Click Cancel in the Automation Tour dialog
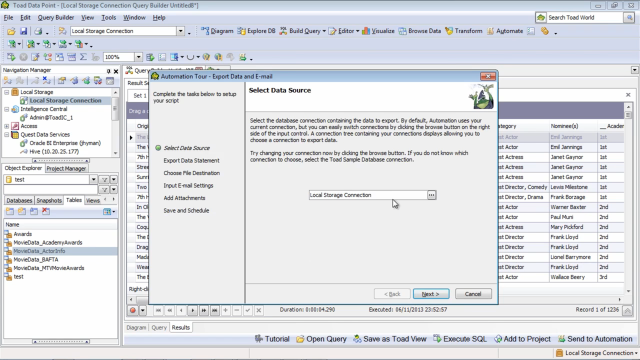 pos(473,294)
